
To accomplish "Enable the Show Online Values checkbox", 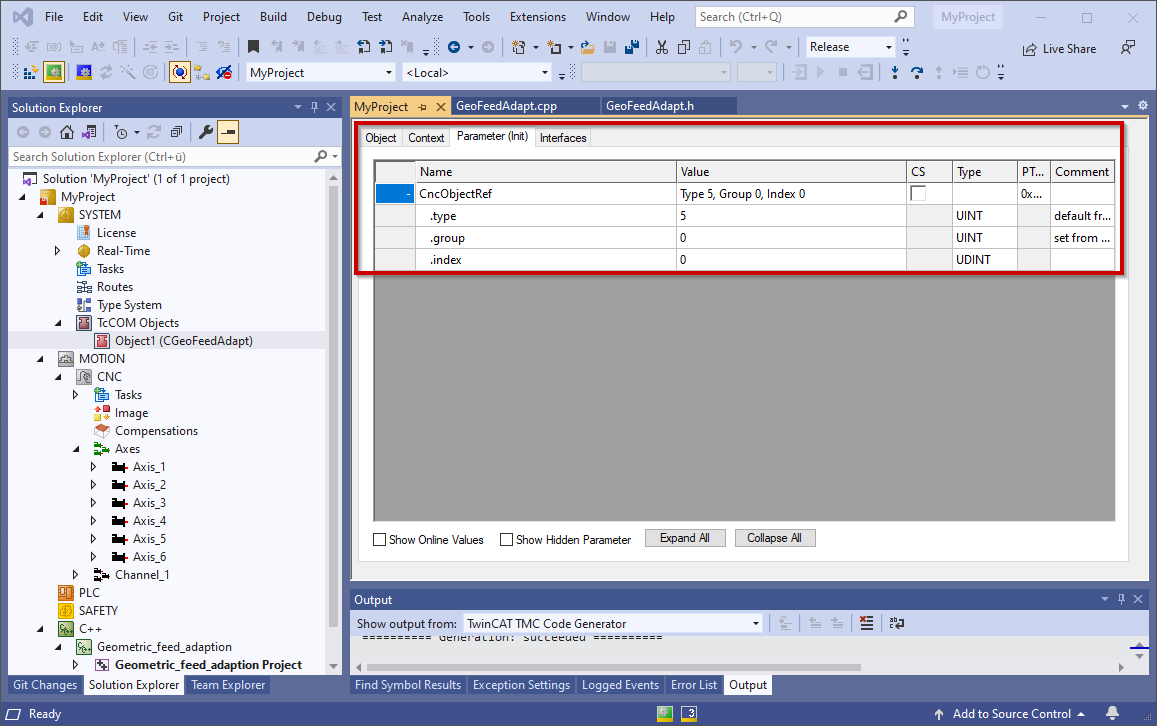I will (x=379, y=539).
